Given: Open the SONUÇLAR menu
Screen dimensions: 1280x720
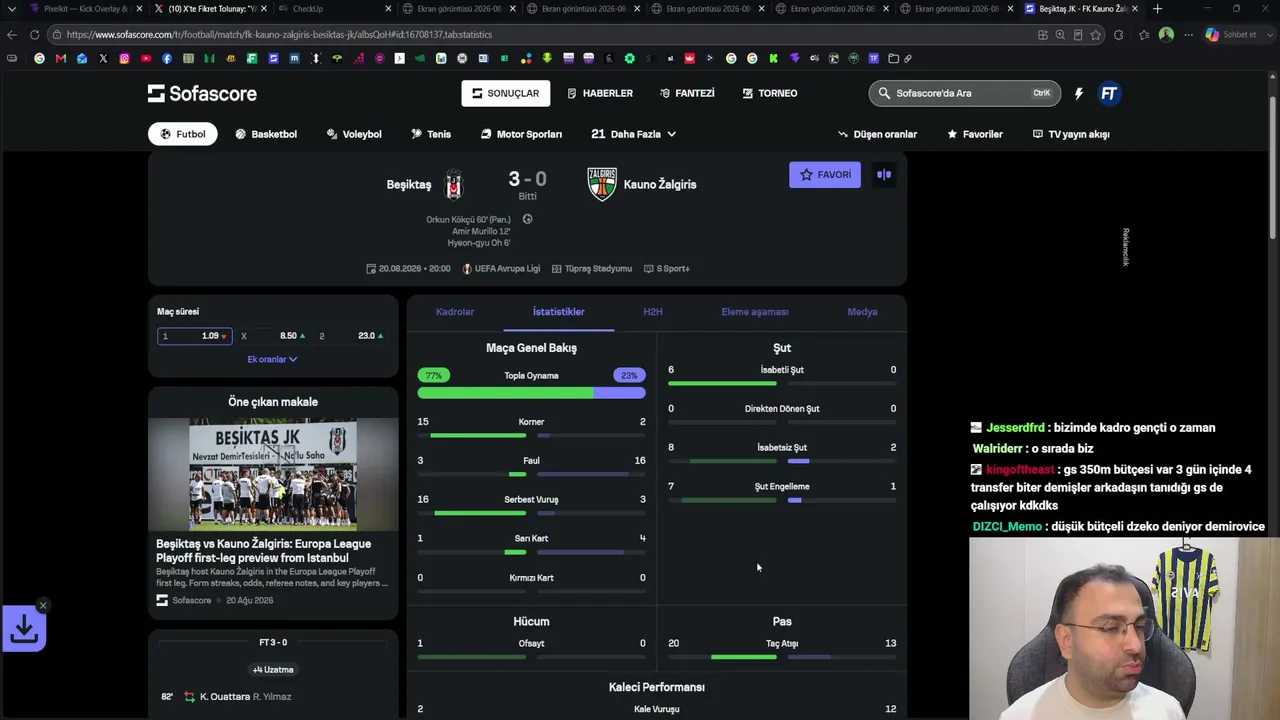Looking at the screenshot, I should coord(505,93).
